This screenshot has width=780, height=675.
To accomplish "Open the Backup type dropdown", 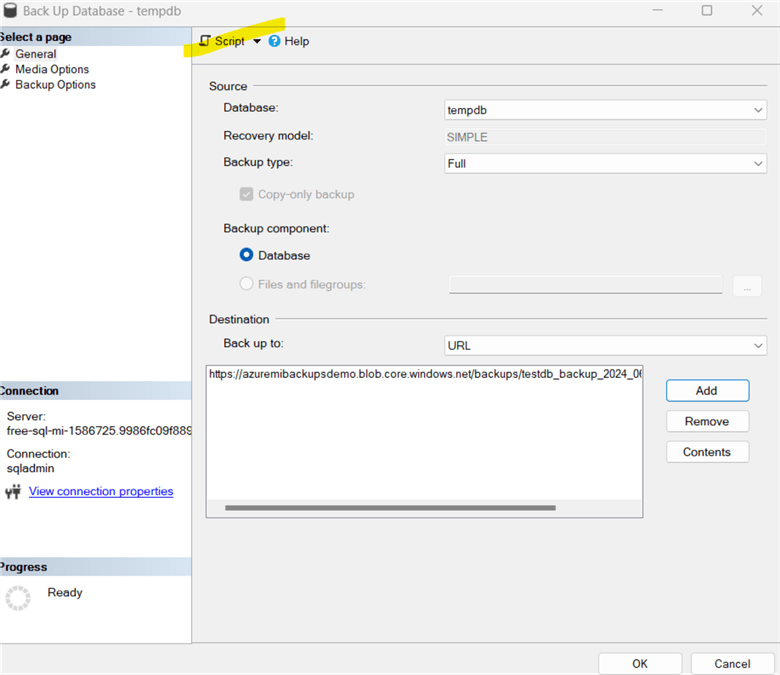I will 604,163.
